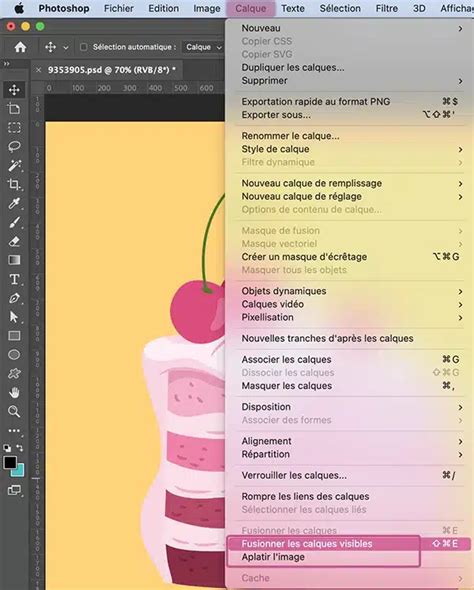Swap foreground and background colors
Image resolution: width=474 pixels, height=590 pixels.
pos(20,448)
